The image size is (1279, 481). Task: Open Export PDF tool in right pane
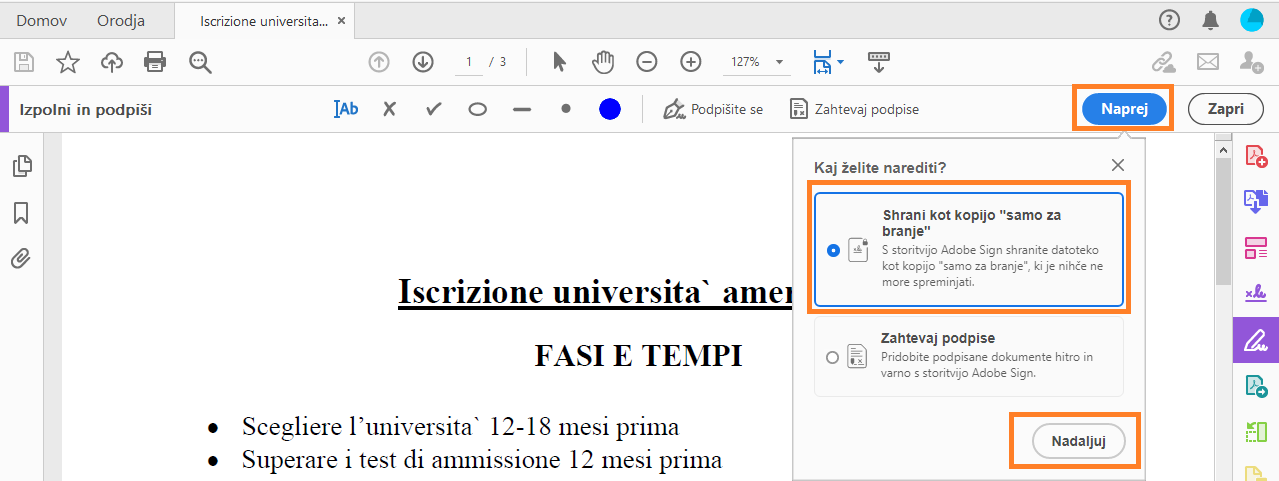pyautogui.click(x=1255, y=201)
